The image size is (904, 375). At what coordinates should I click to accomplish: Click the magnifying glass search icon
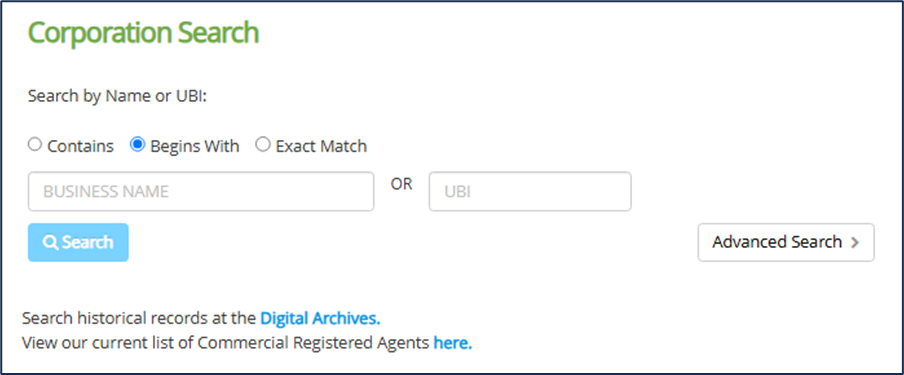51,243
